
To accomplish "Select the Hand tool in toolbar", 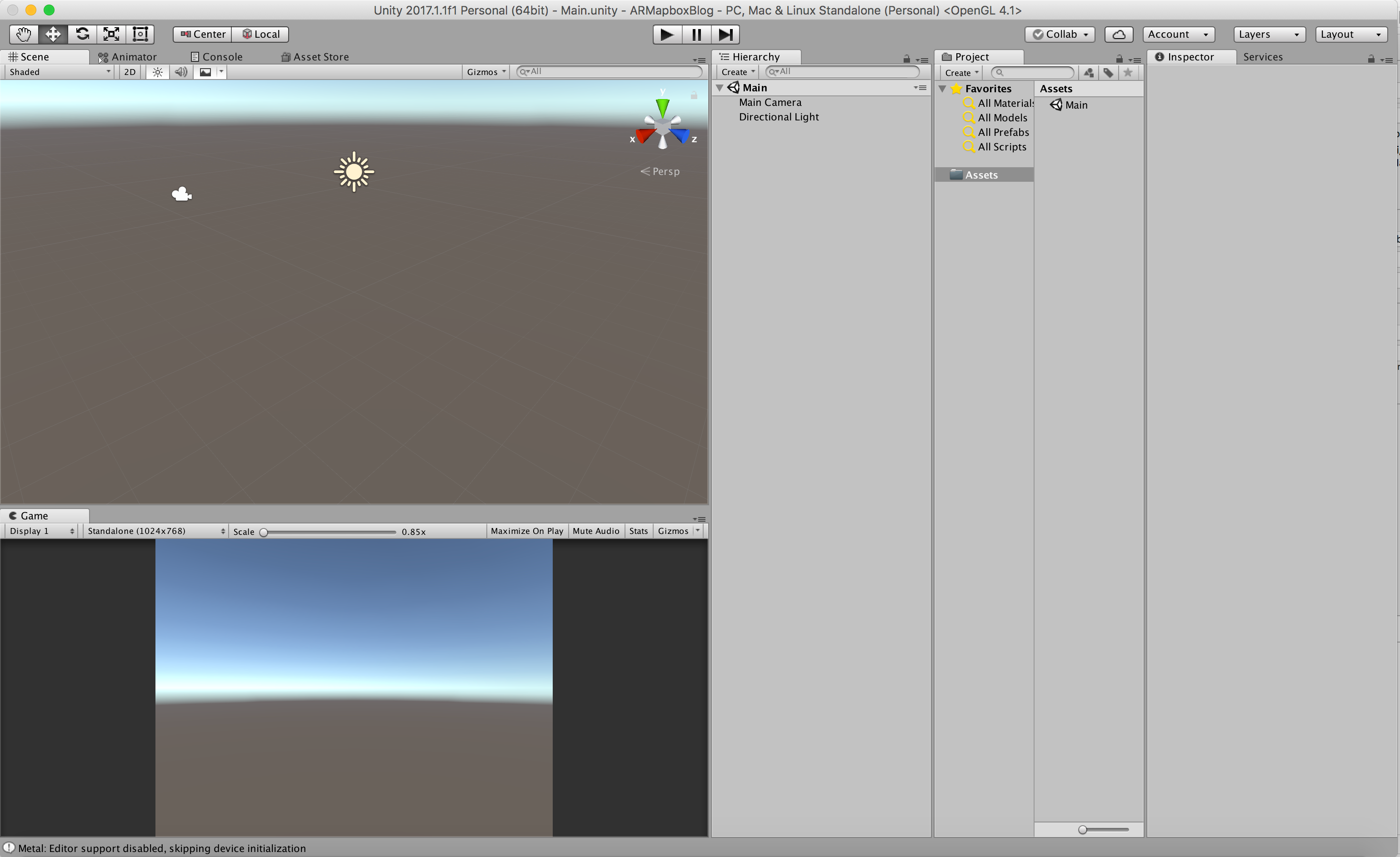I will click(x=24, y=34).
